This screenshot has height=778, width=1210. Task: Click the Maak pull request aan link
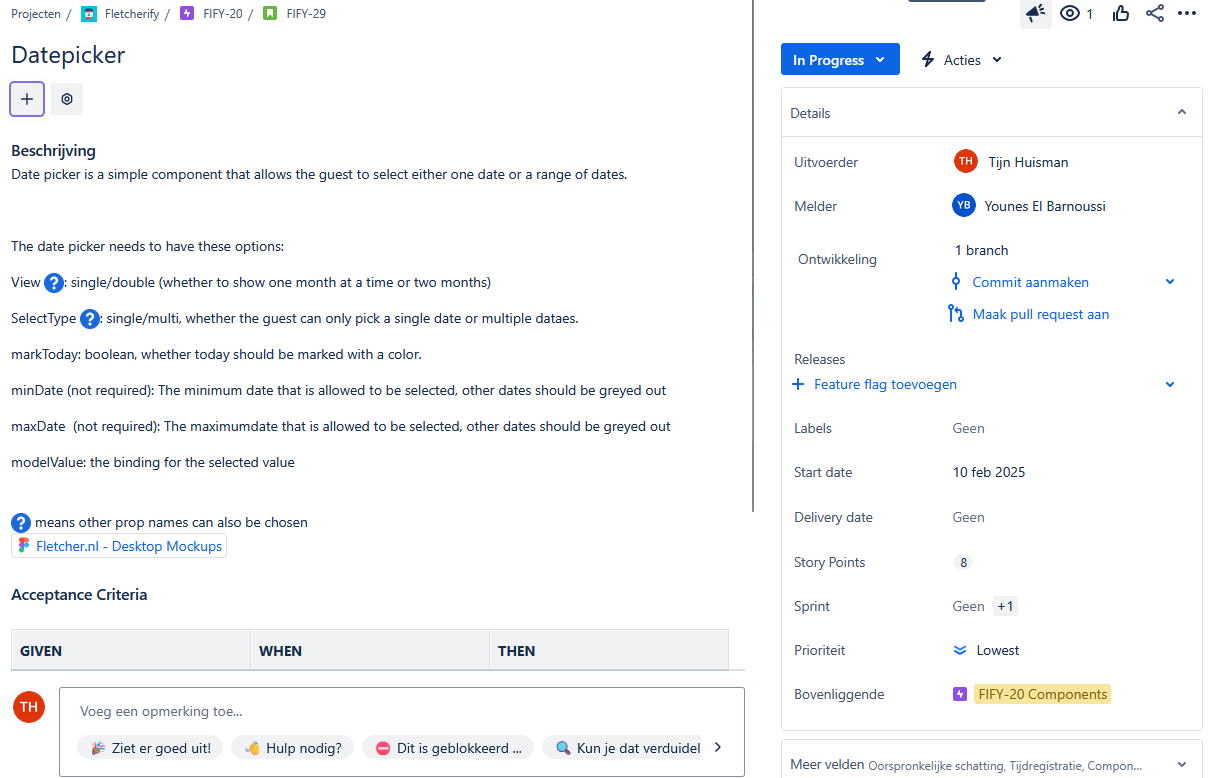tap(1040, 314)
